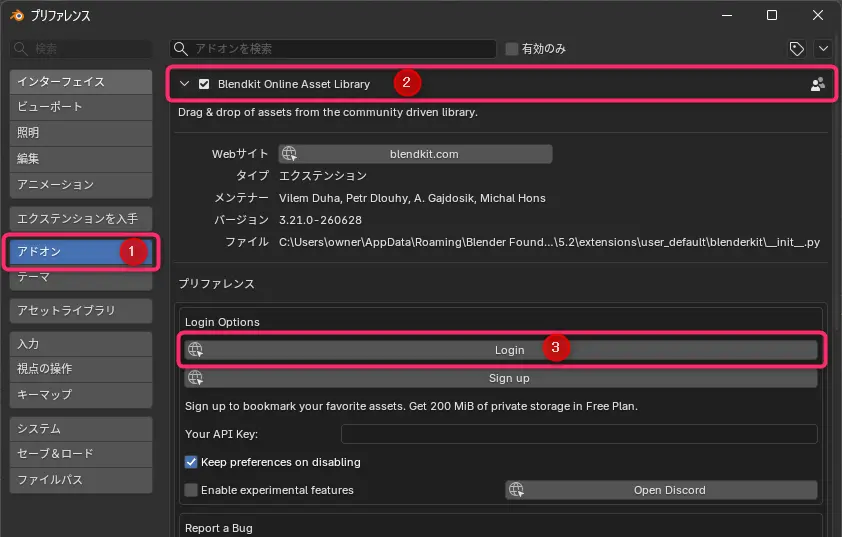Click the add-on search magnifier icon
The height and width of the screenshot is (537, 842).
click(x=181, y=49)
